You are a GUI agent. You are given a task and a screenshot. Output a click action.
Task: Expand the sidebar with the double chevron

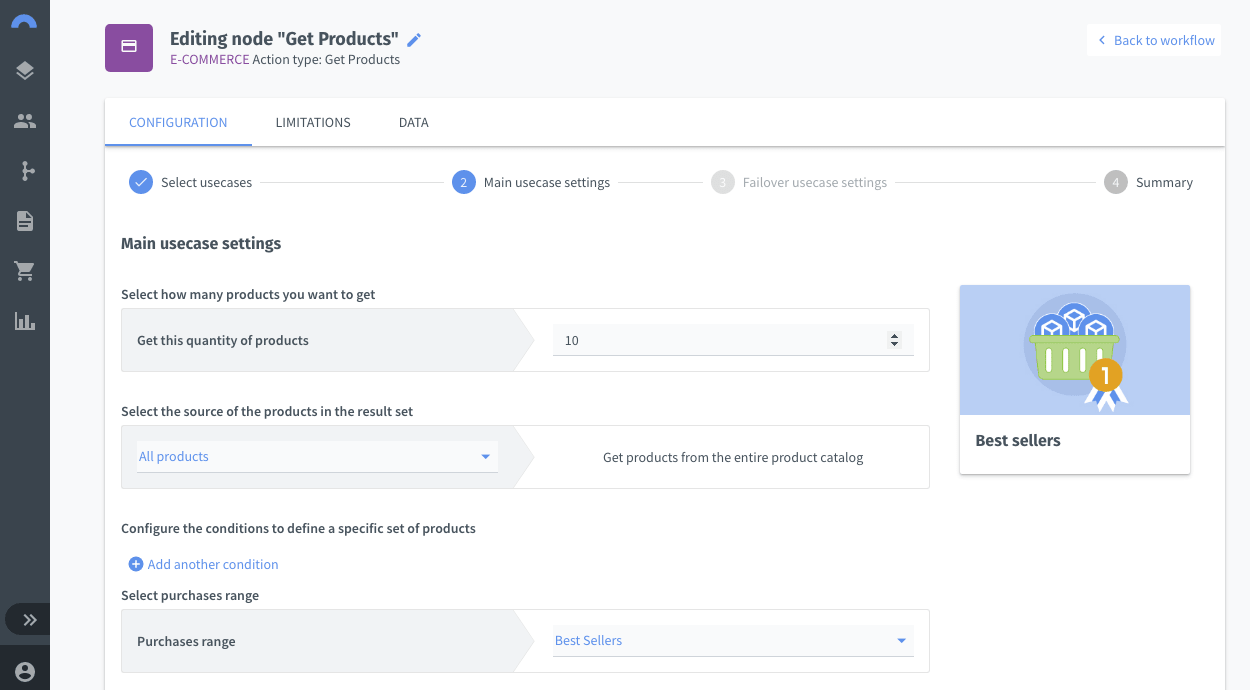point(30,620)
